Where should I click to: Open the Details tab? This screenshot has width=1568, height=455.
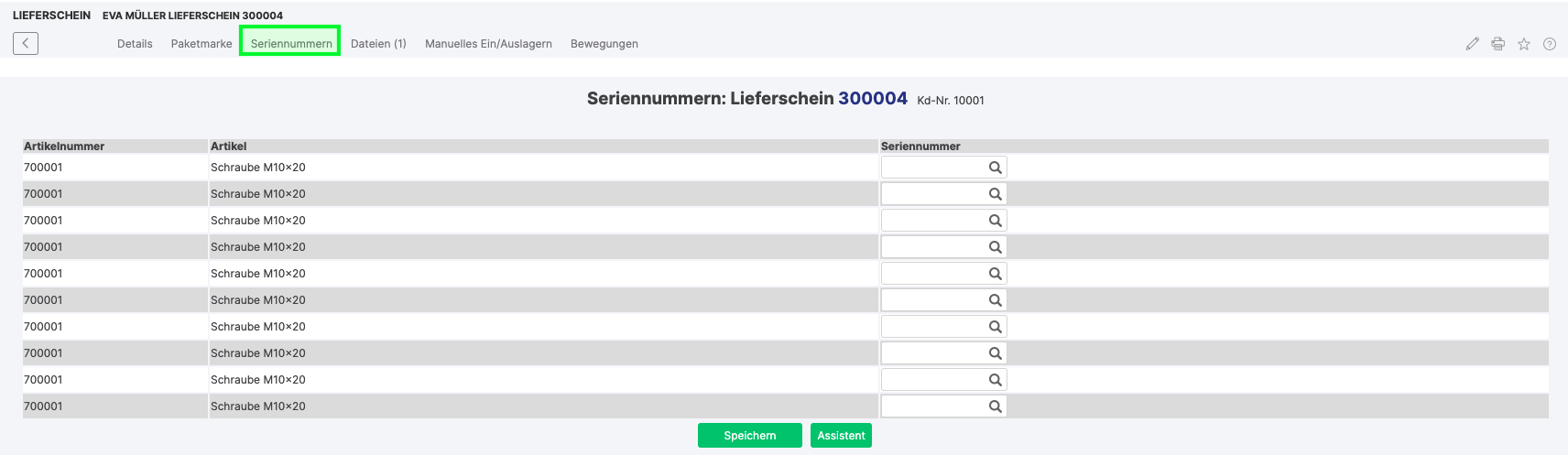135,44
